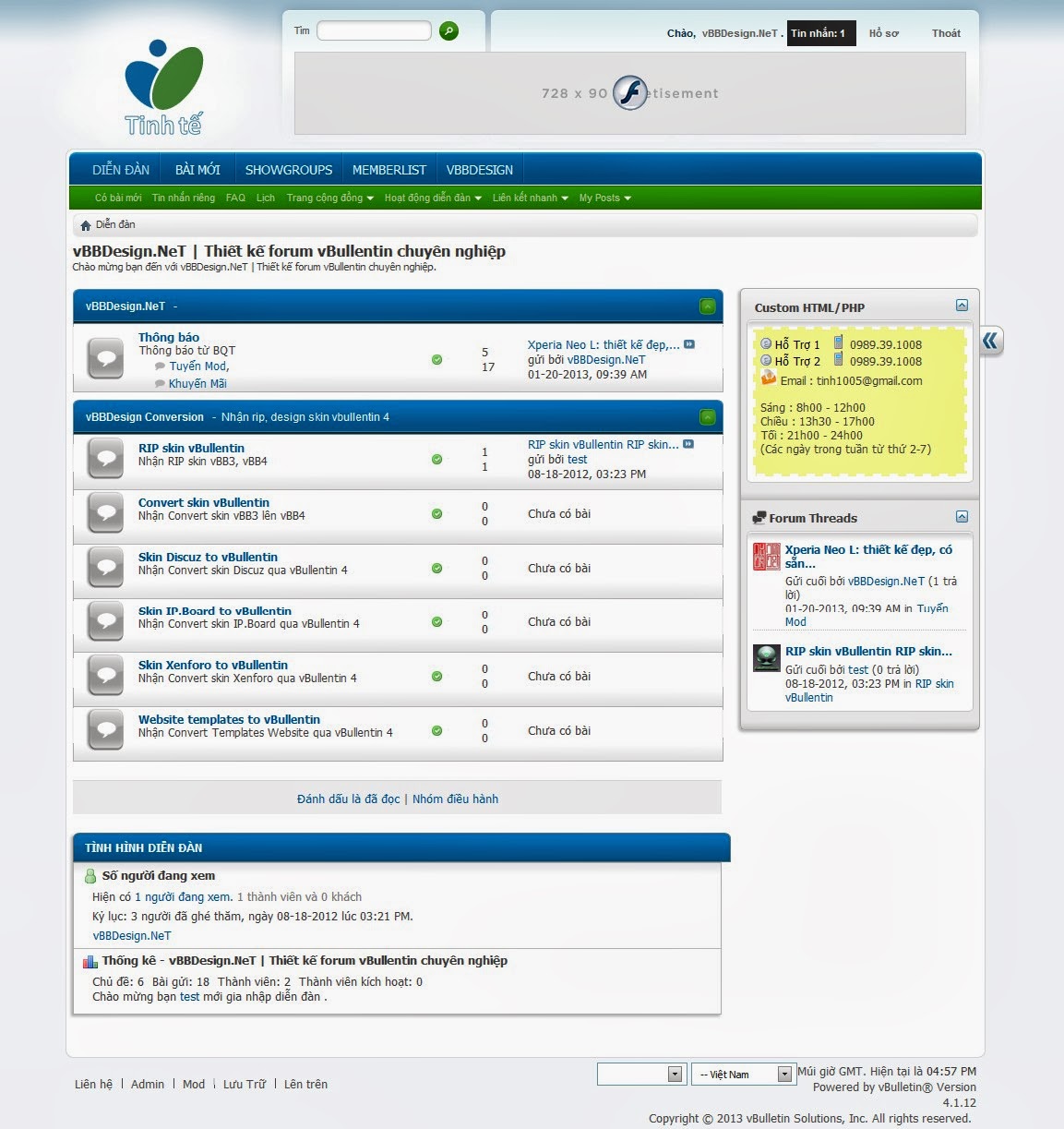This screenshot has height=1129, width=1064.
Task: Click the Hỗ Trợ 2 messenger icon
Action: click(766, 361)
